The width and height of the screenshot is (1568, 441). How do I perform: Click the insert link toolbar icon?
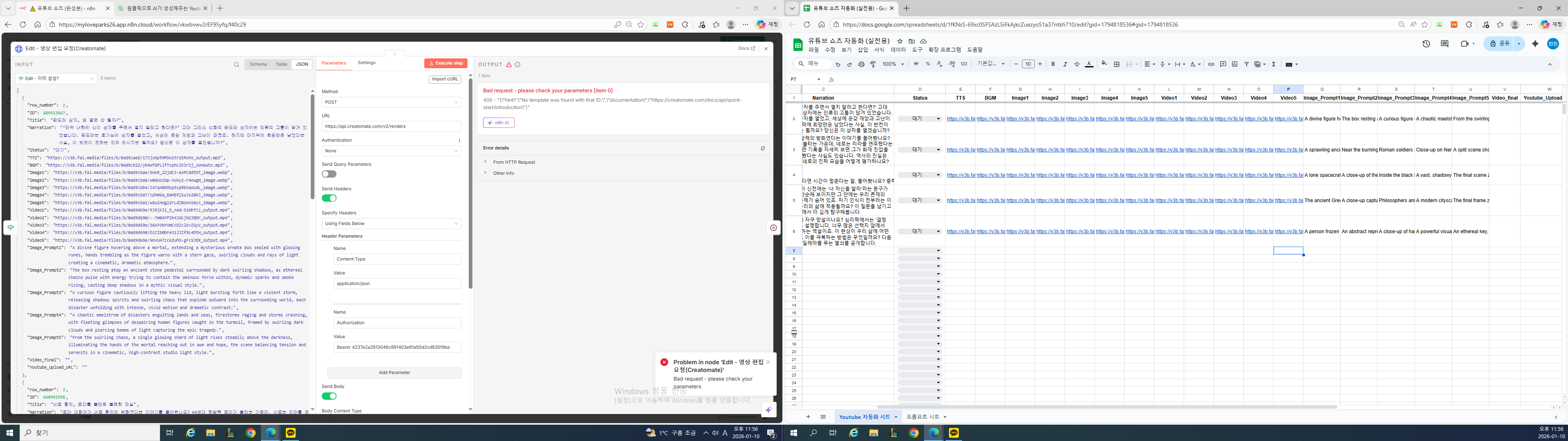click(x=1211, y=64)
